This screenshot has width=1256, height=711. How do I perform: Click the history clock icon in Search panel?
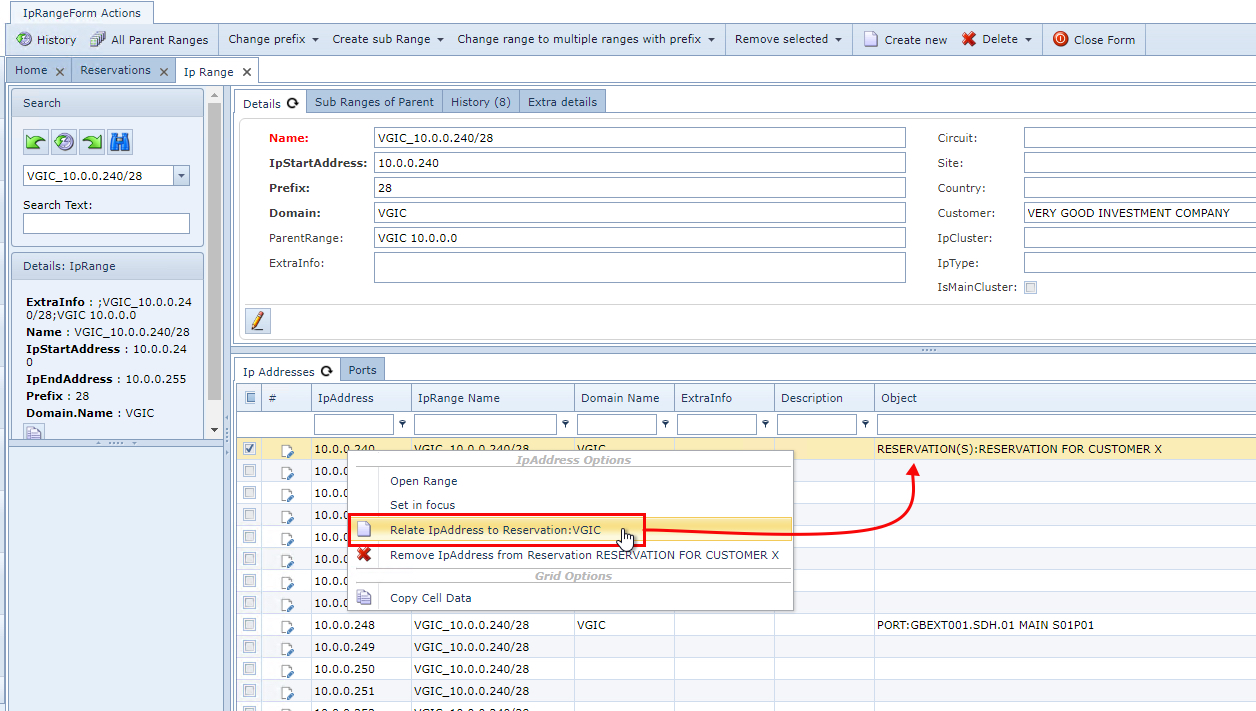(x=64, y=142)
